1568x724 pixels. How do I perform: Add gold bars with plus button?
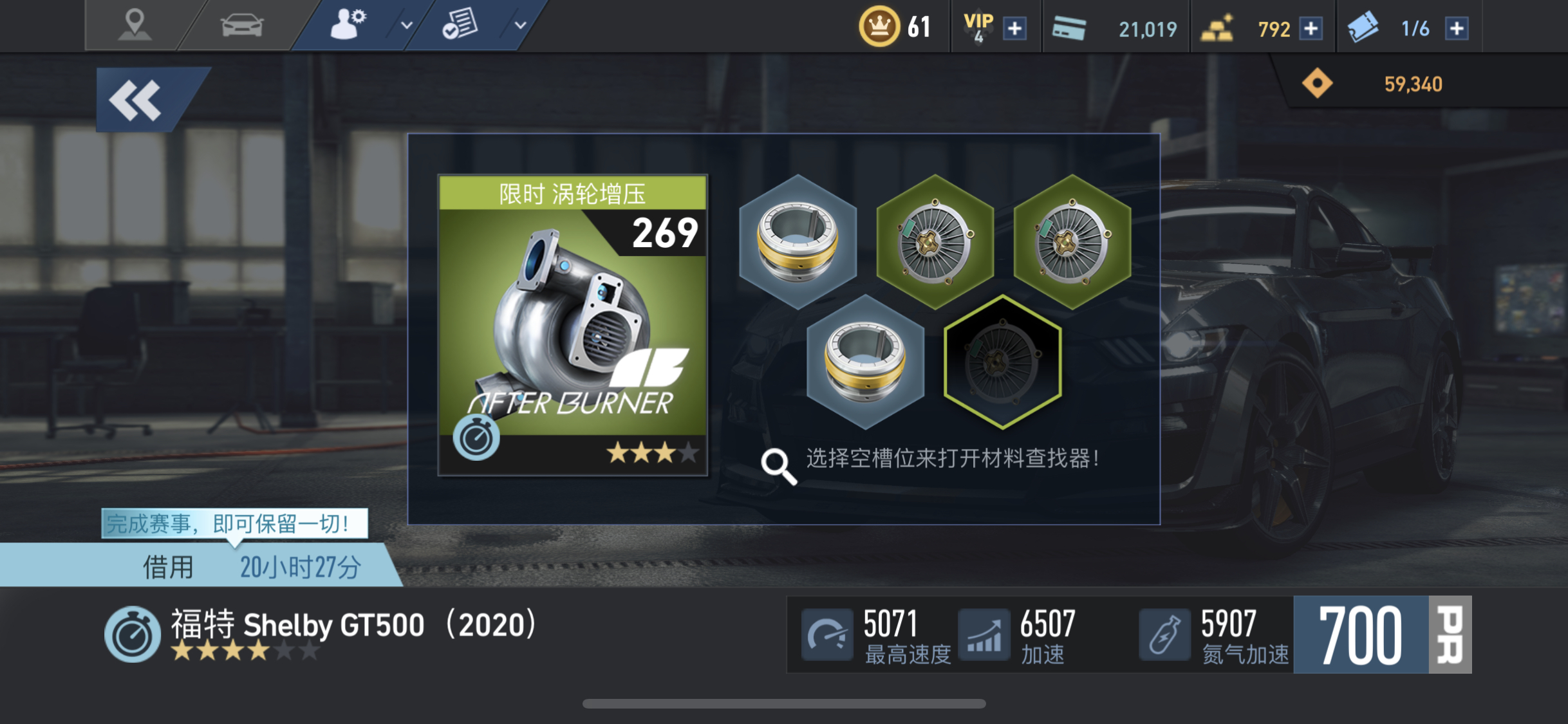1311,28
